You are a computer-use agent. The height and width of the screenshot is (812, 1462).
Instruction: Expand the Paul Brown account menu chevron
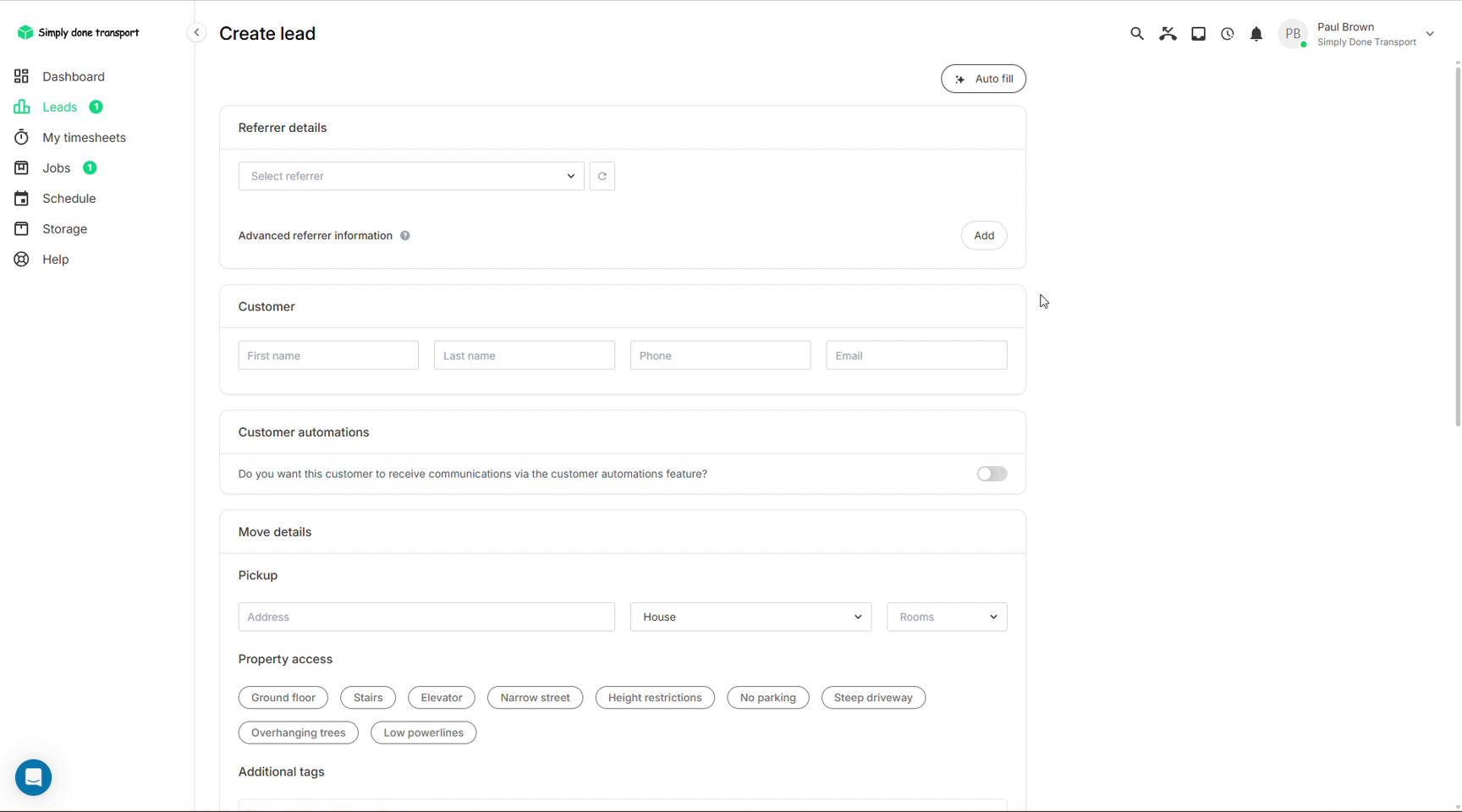1430,34
